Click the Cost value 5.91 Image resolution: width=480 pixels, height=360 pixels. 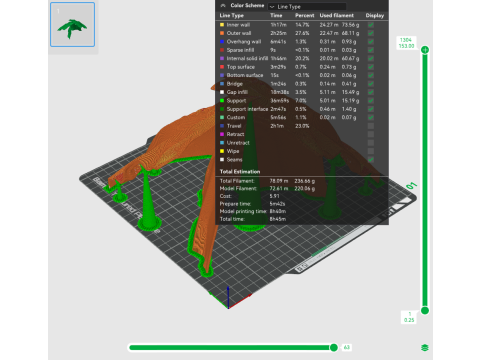point(274,196)
